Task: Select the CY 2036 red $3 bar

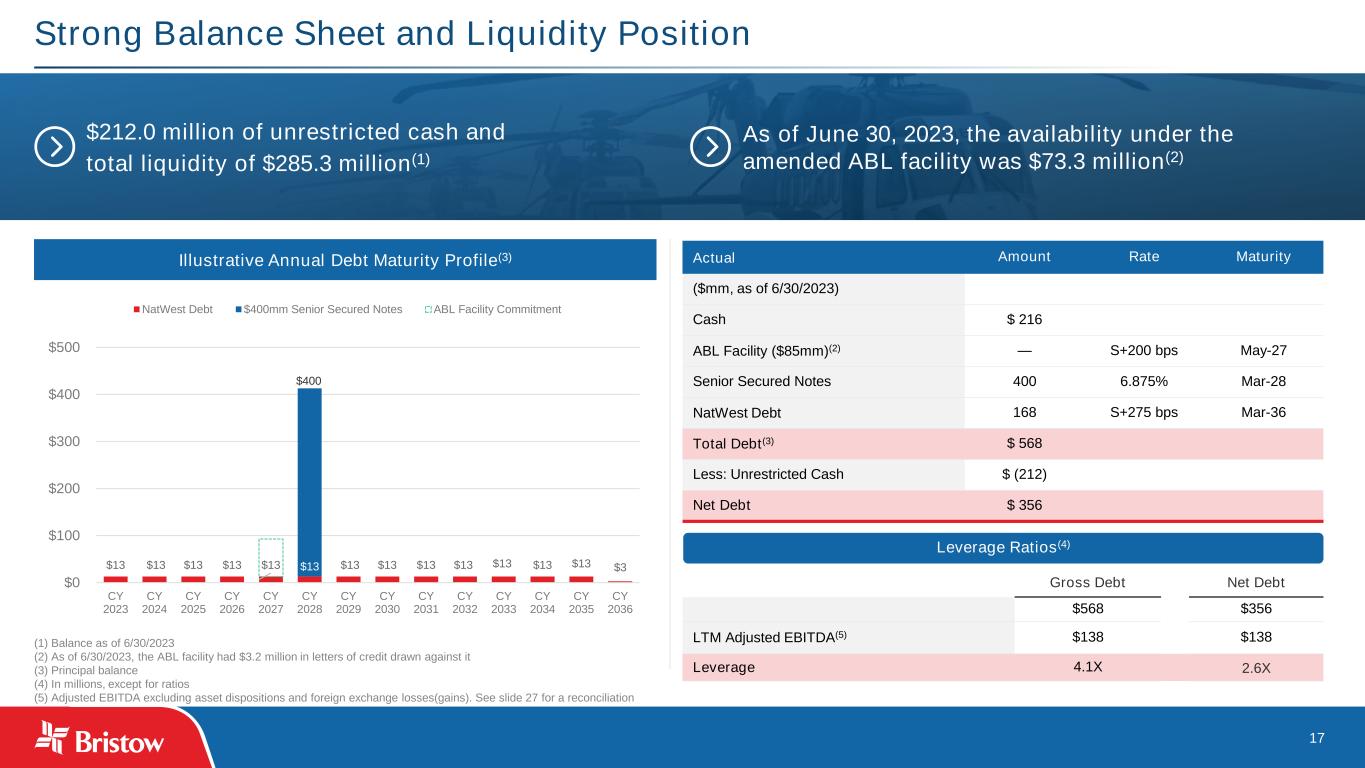Action: click(x=620, y=580)
